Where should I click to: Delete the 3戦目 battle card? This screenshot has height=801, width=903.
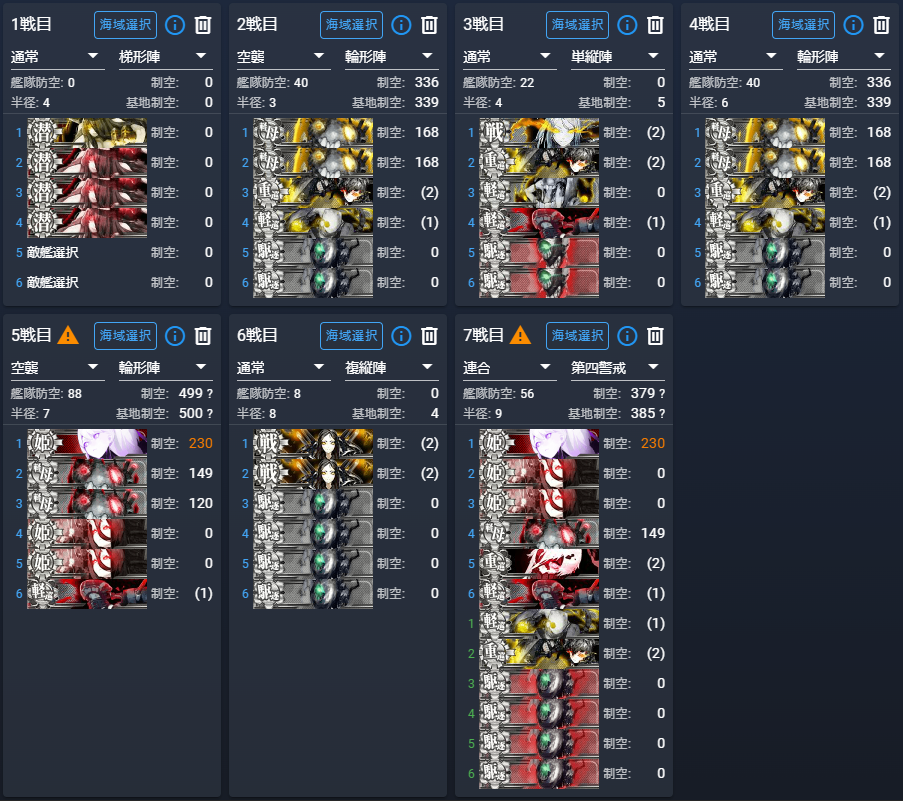[655, 25]
